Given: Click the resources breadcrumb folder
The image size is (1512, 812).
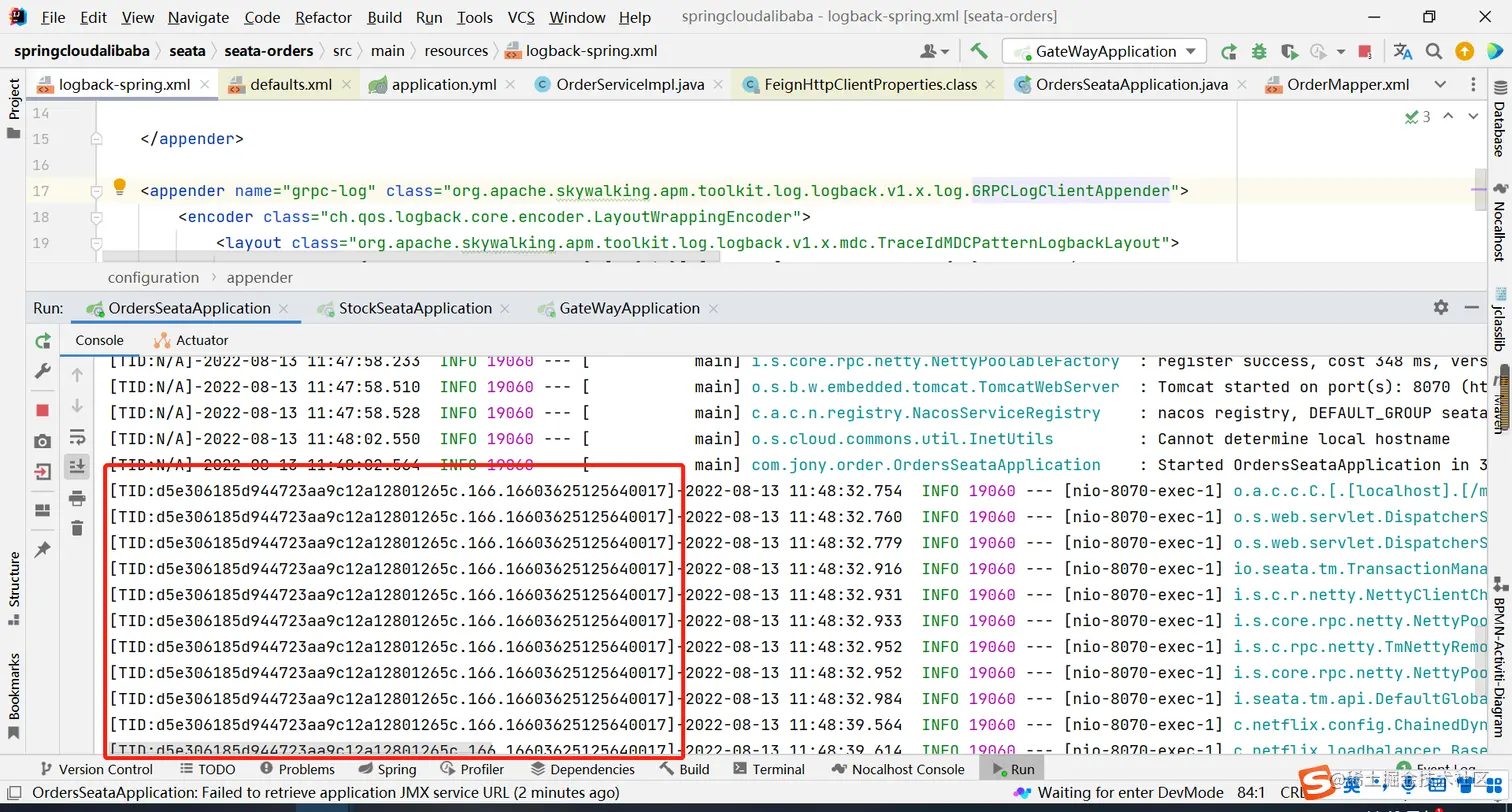Looking at the screenshot, I should click(x=456, y=51).
